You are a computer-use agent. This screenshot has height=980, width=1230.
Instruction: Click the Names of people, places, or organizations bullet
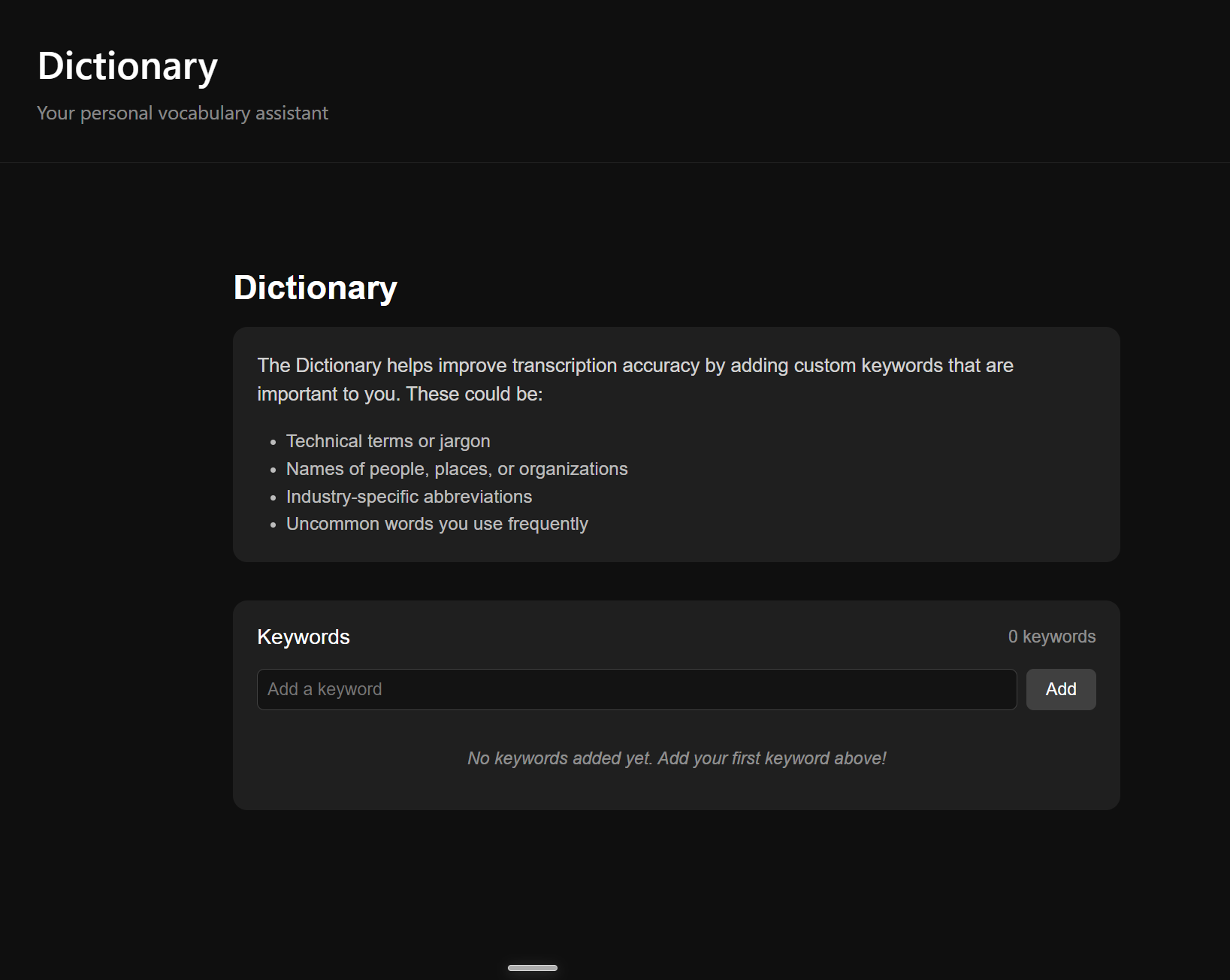coord(456,468)
